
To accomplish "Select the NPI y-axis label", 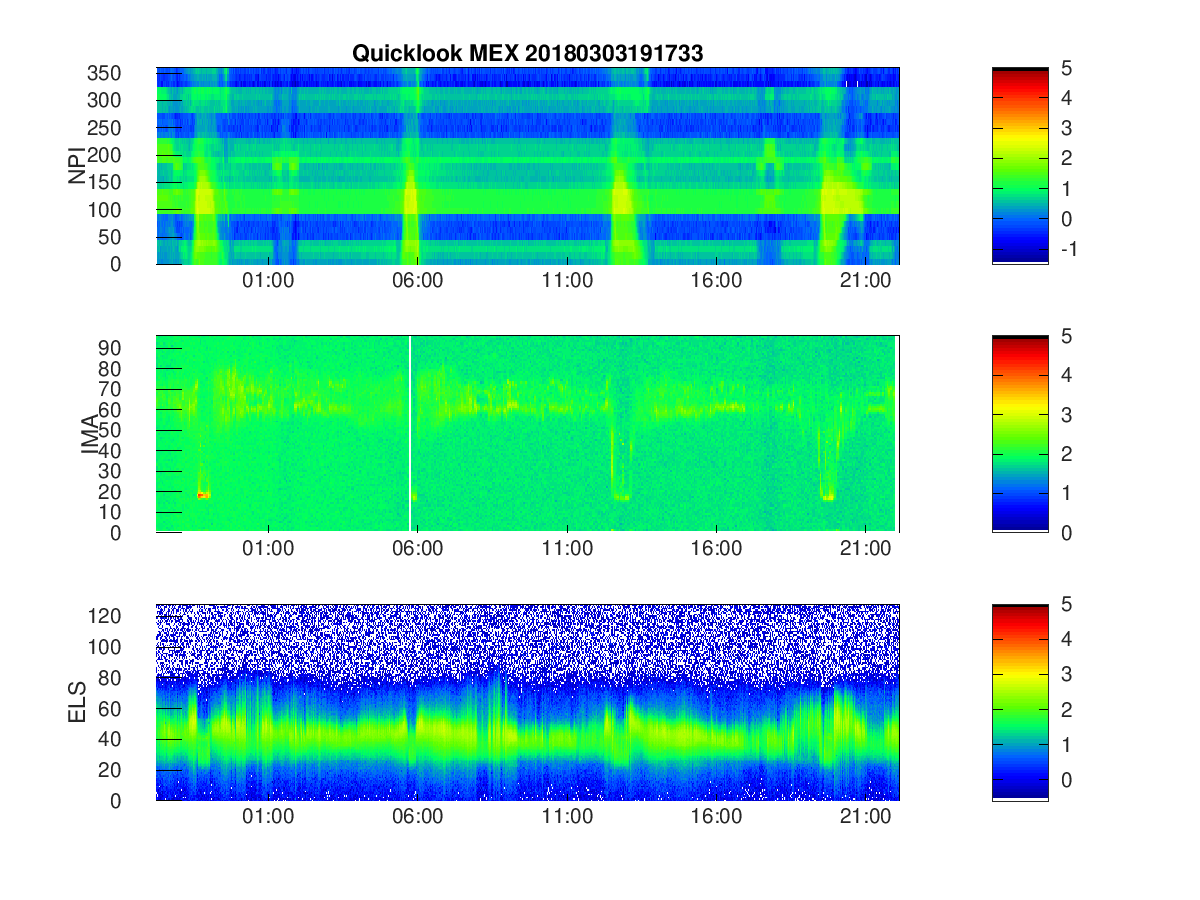I will point(77,165).
